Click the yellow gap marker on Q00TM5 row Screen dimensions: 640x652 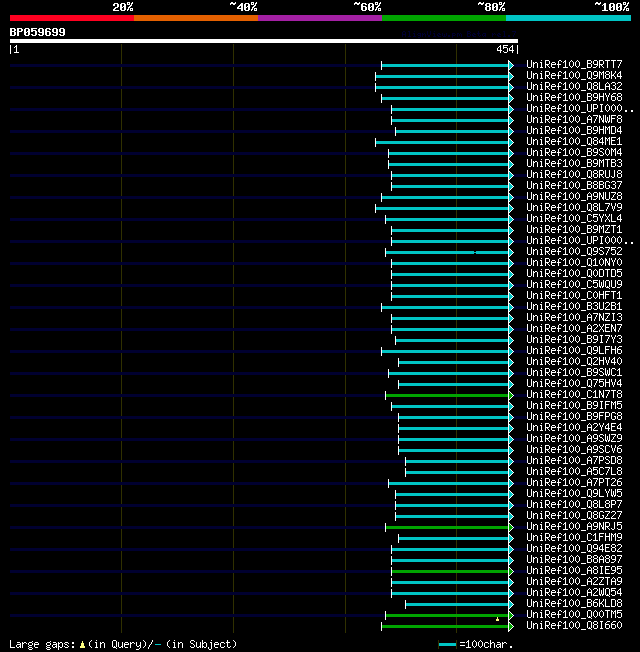pyautogui.click(x=497, y=619)
